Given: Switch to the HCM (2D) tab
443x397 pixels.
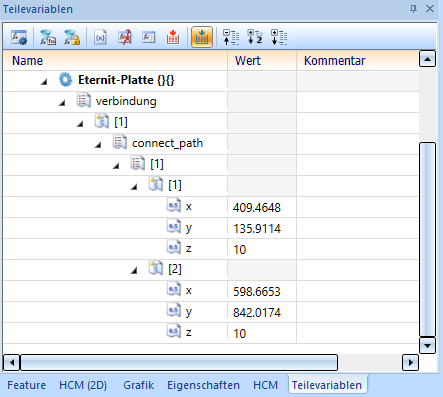Looking at the screenshot, I should tap(83, 385).
